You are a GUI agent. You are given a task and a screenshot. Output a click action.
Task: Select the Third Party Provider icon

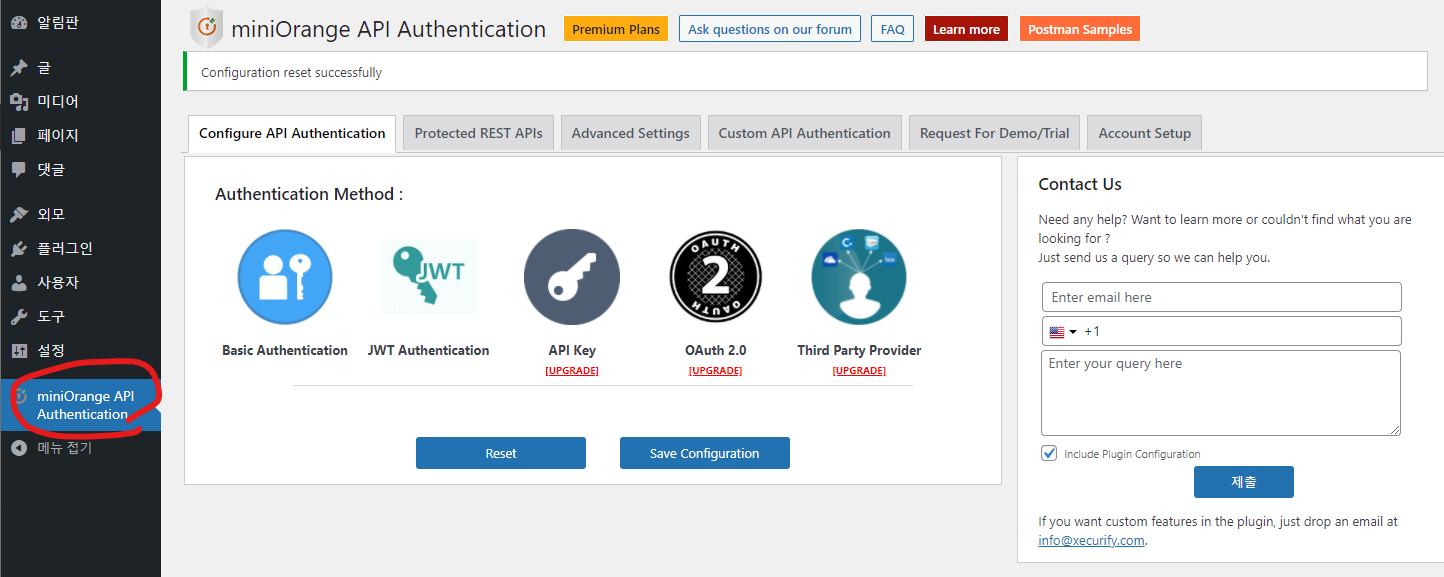(859, 277)
